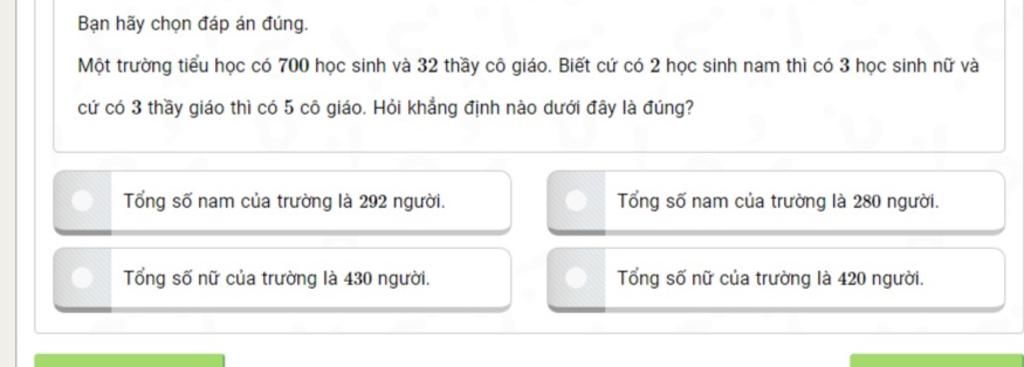Image resolution: width=1024 pixels, height=367 pixels.
Task: Choose answer text 'Tổng số nữ của trường là 420 người'
Action: pos(771,279)
